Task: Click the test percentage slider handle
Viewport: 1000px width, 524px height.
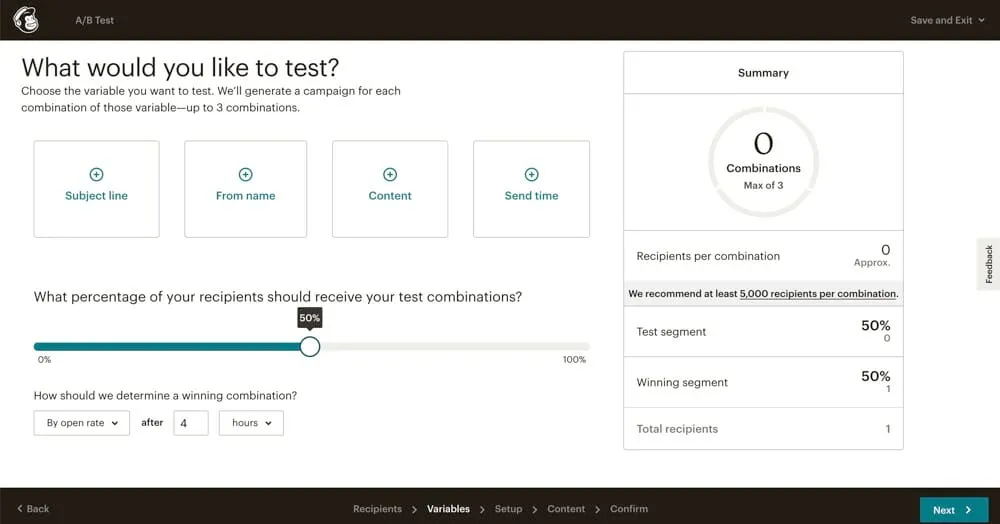Action: pos(310,346)
